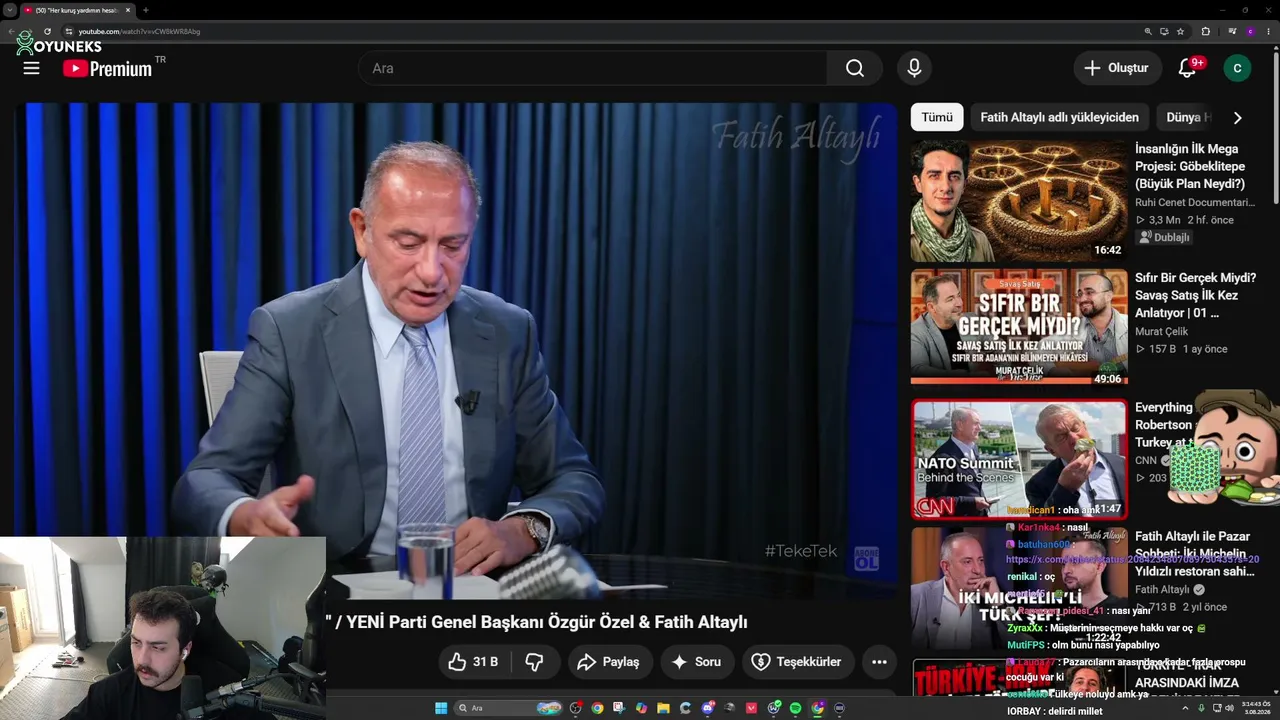The image size is (1280, 720).
Task: Click the video title with Özgür Özel
Action: (536, 622)
